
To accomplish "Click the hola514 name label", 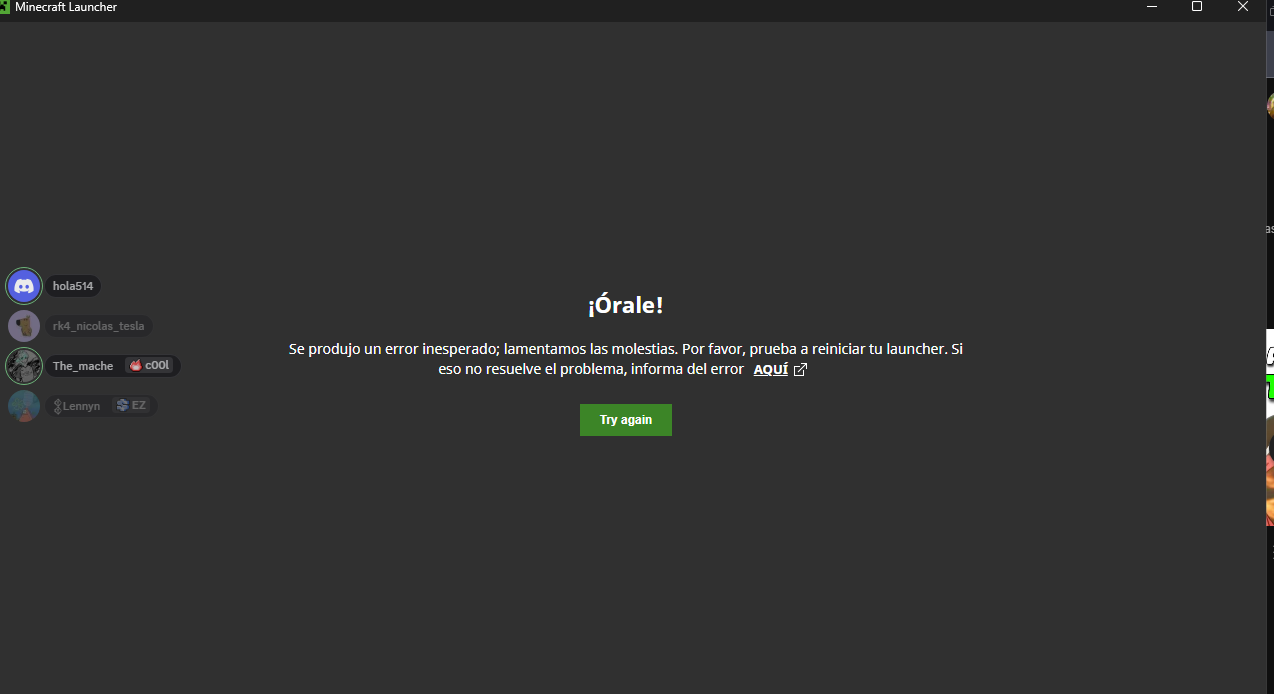I will 73,286.
